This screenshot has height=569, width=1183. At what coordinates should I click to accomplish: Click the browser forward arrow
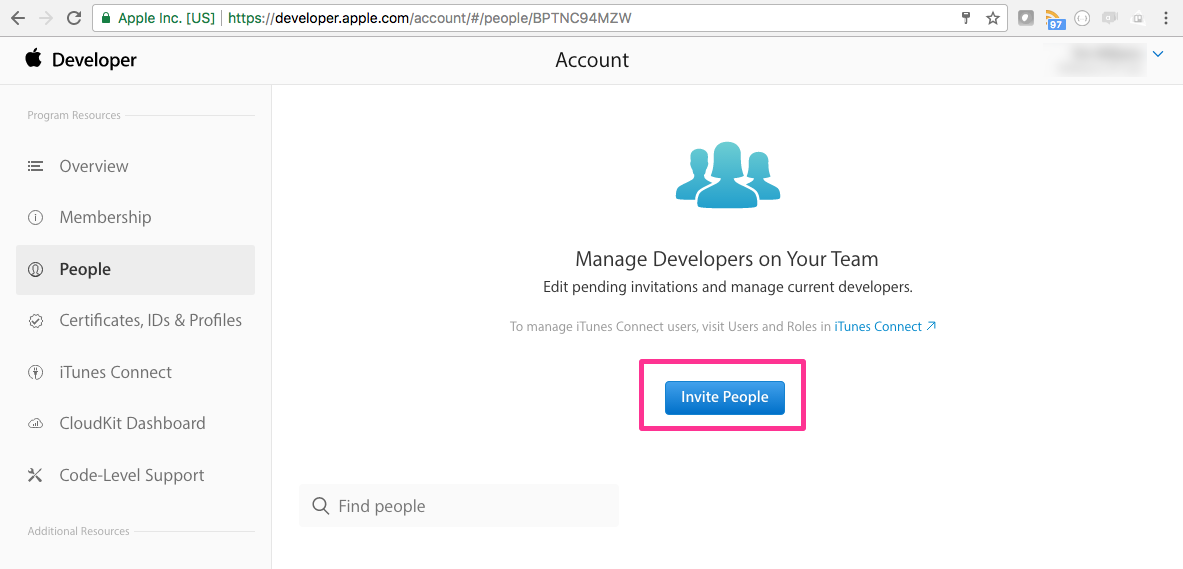45,18
